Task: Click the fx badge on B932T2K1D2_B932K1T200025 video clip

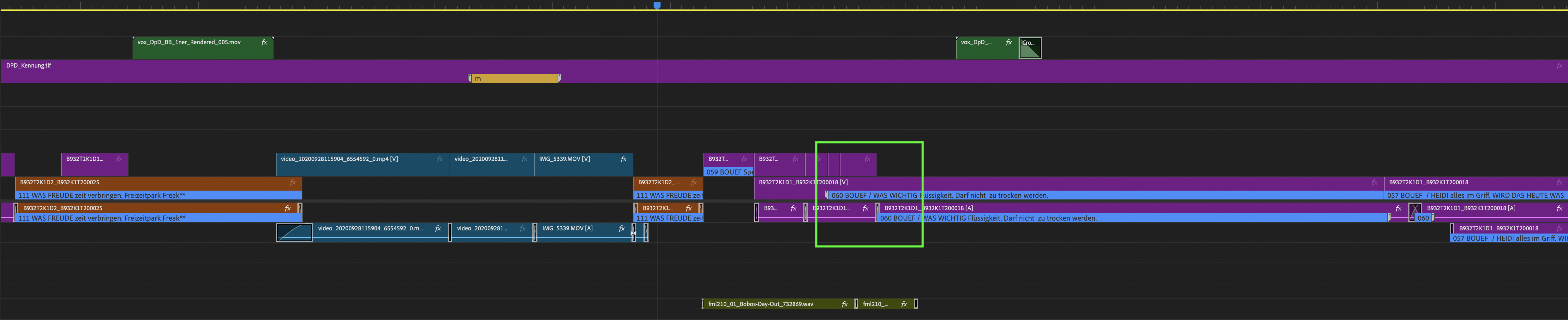Action: pos(292,182)
